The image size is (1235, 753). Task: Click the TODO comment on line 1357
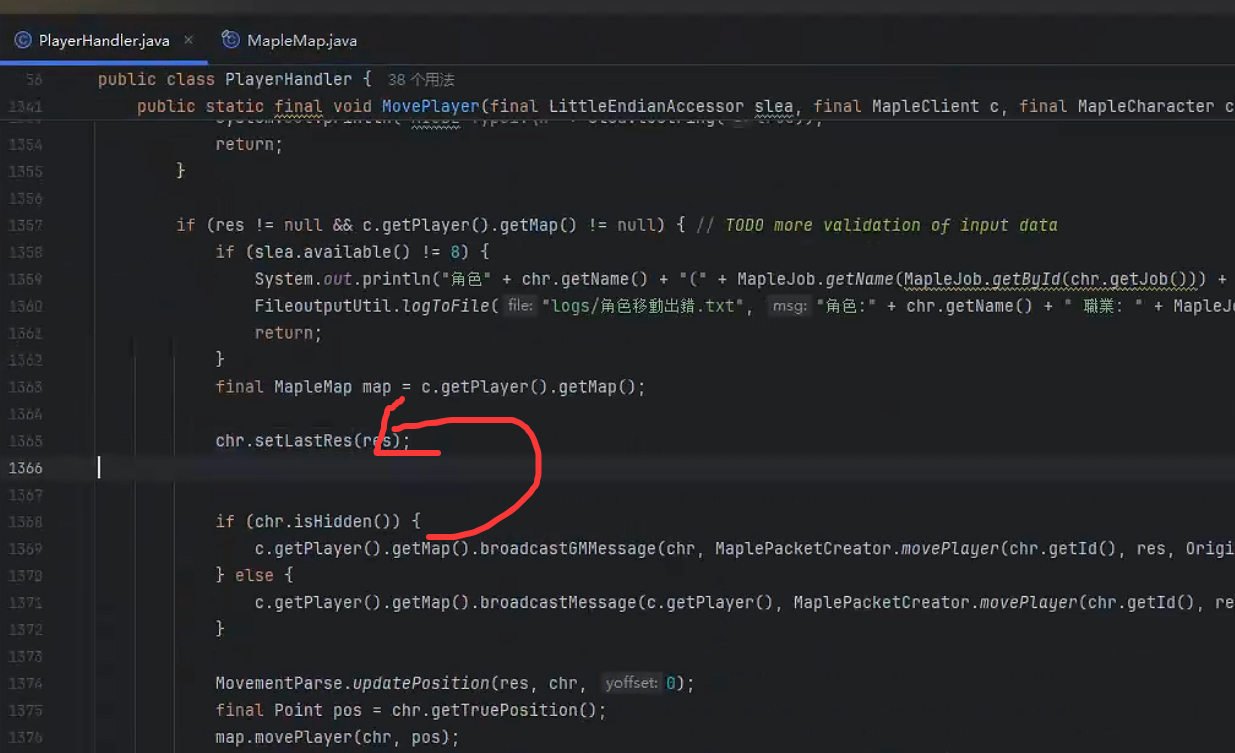[890, 225]
